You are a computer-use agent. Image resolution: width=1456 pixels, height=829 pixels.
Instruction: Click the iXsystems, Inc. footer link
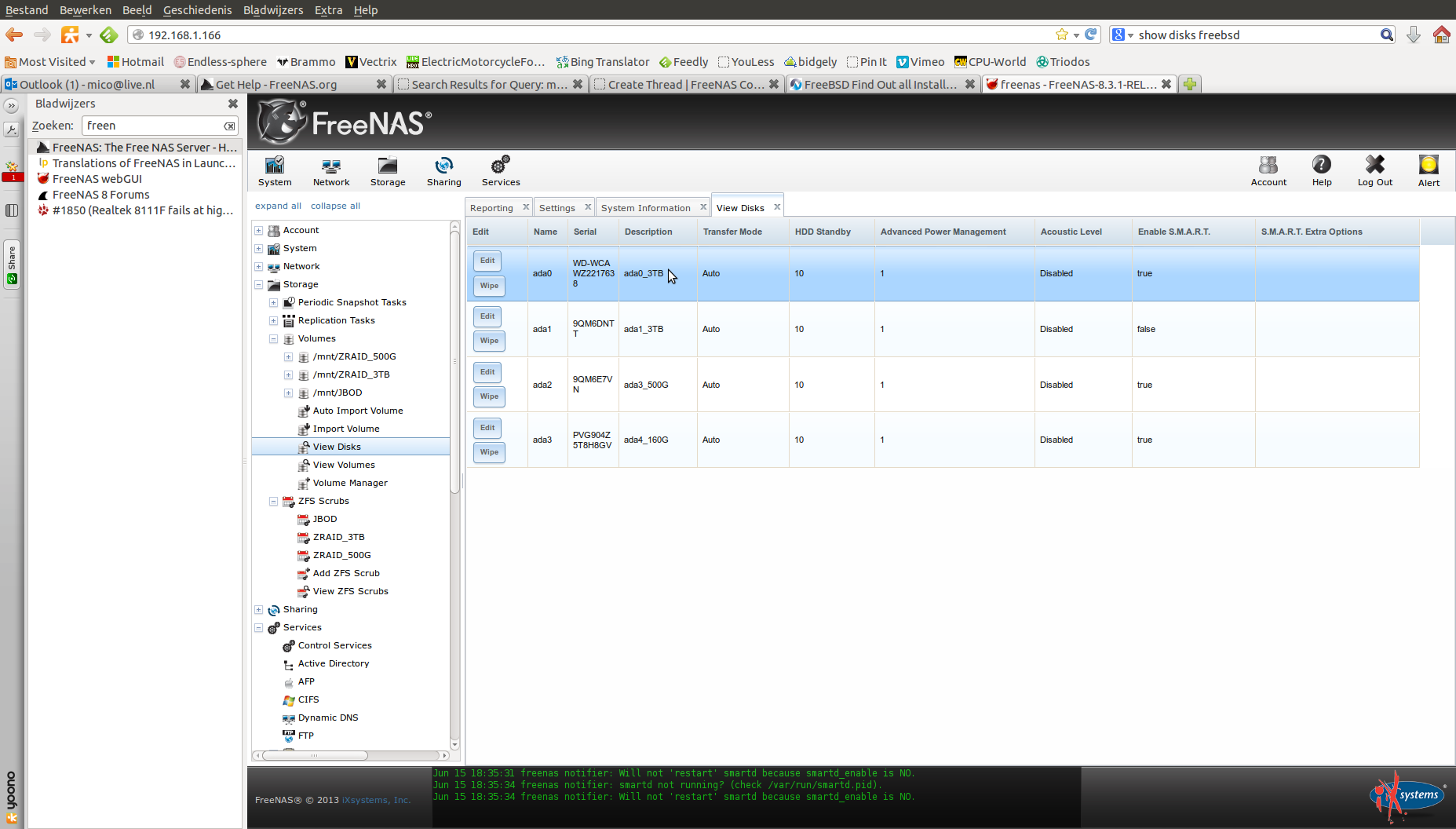click(376, 800)
